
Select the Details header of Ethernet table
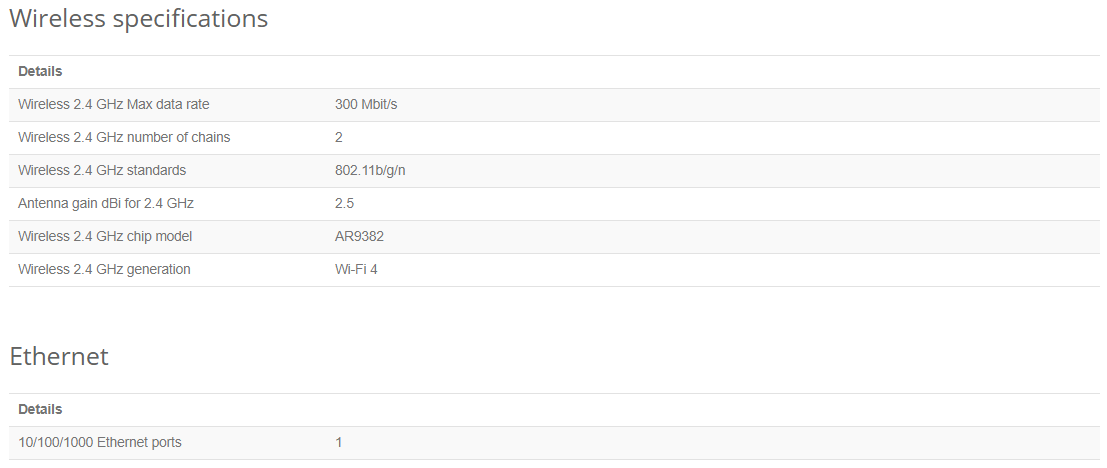click(40, 409)
